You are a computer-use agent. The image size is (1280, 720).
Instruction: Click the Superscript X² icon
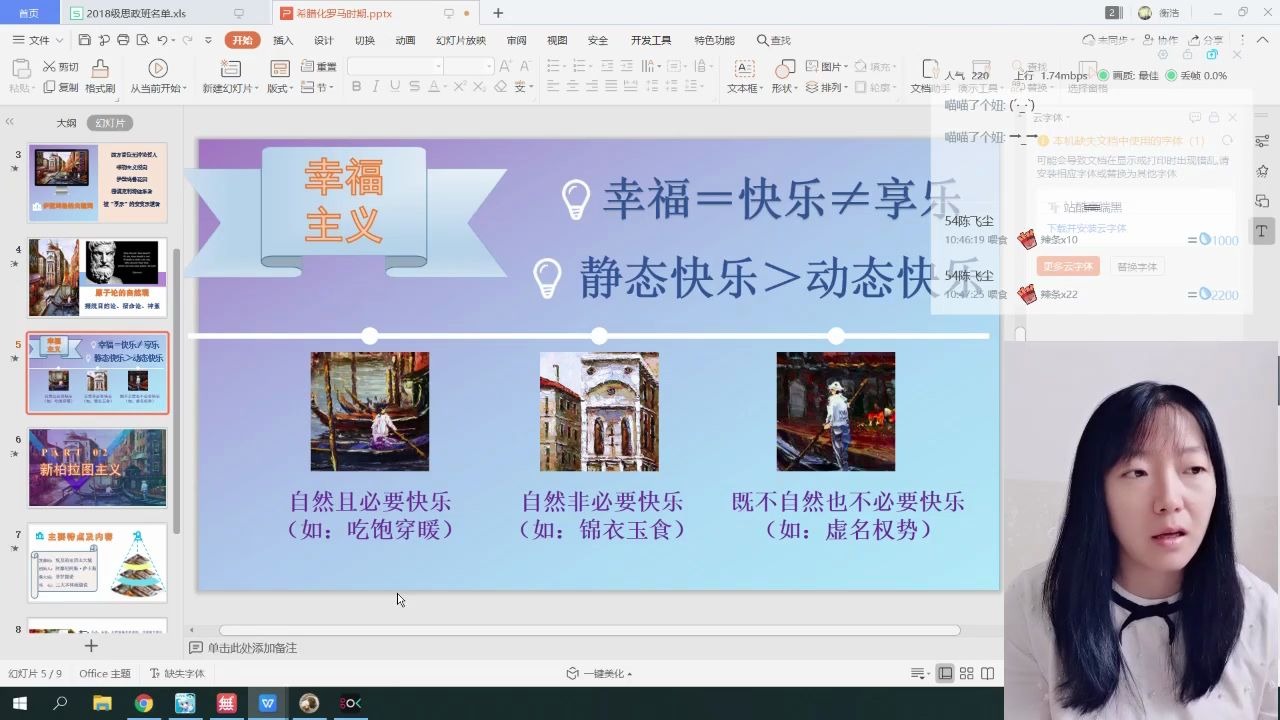[x=459, y=87]
